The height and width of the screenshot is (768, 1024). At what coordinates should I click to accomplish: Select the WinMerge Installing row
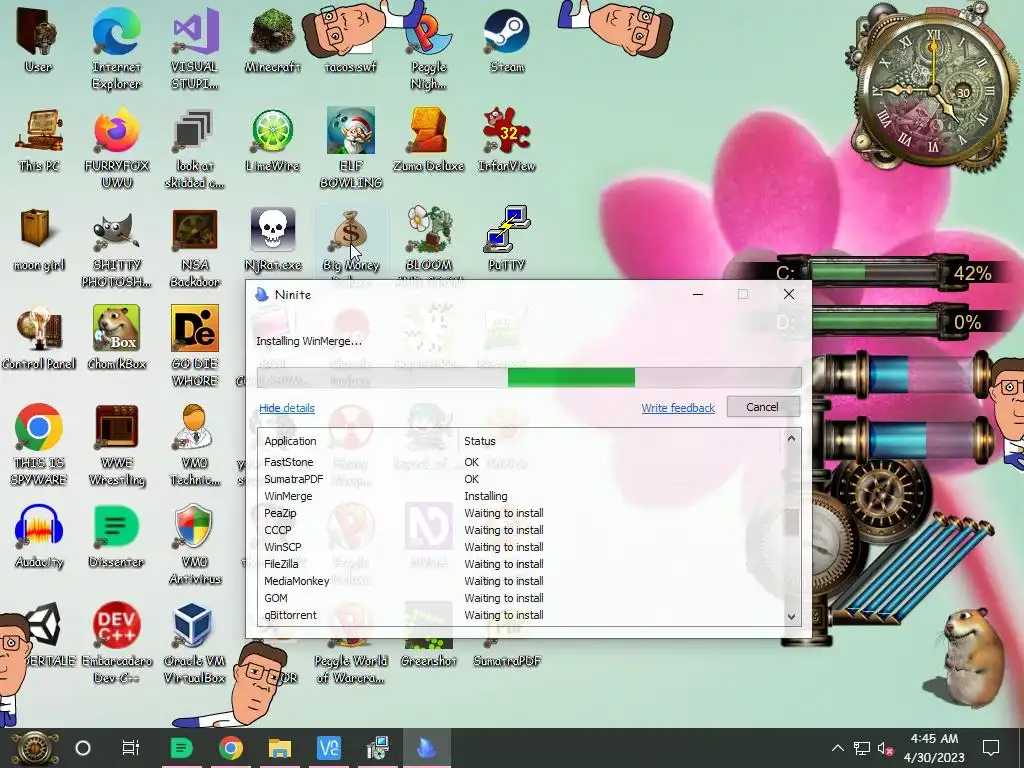(x=520, y=496)
